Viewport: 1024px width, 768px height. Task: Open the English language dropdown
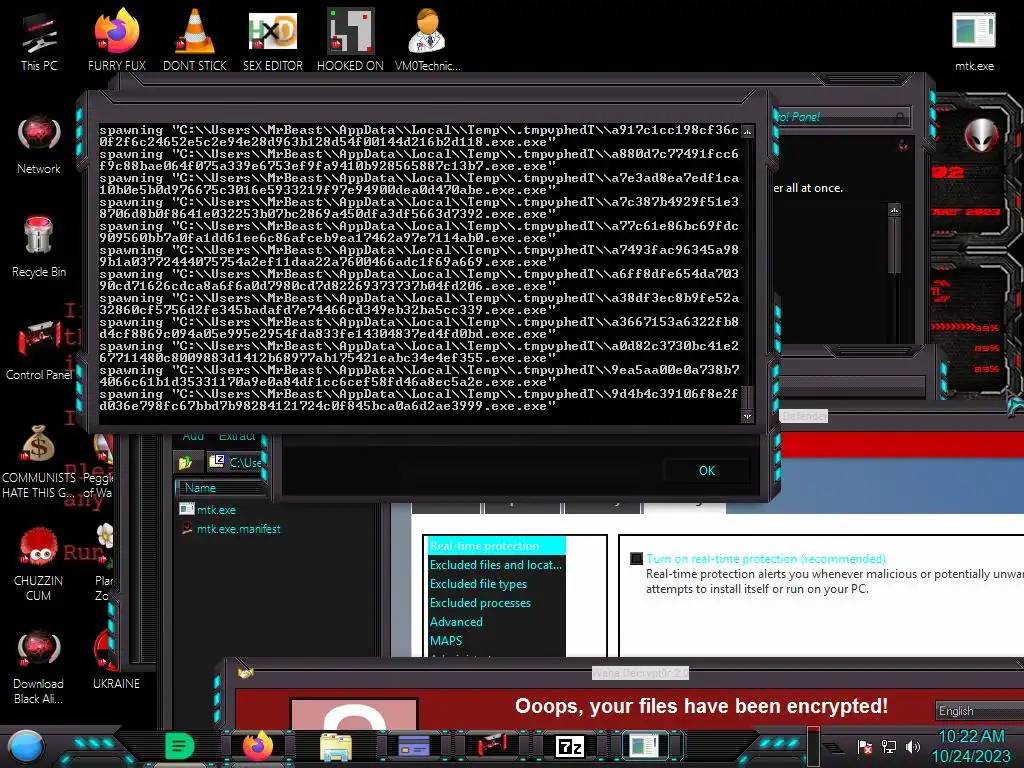tap(980, 711)
